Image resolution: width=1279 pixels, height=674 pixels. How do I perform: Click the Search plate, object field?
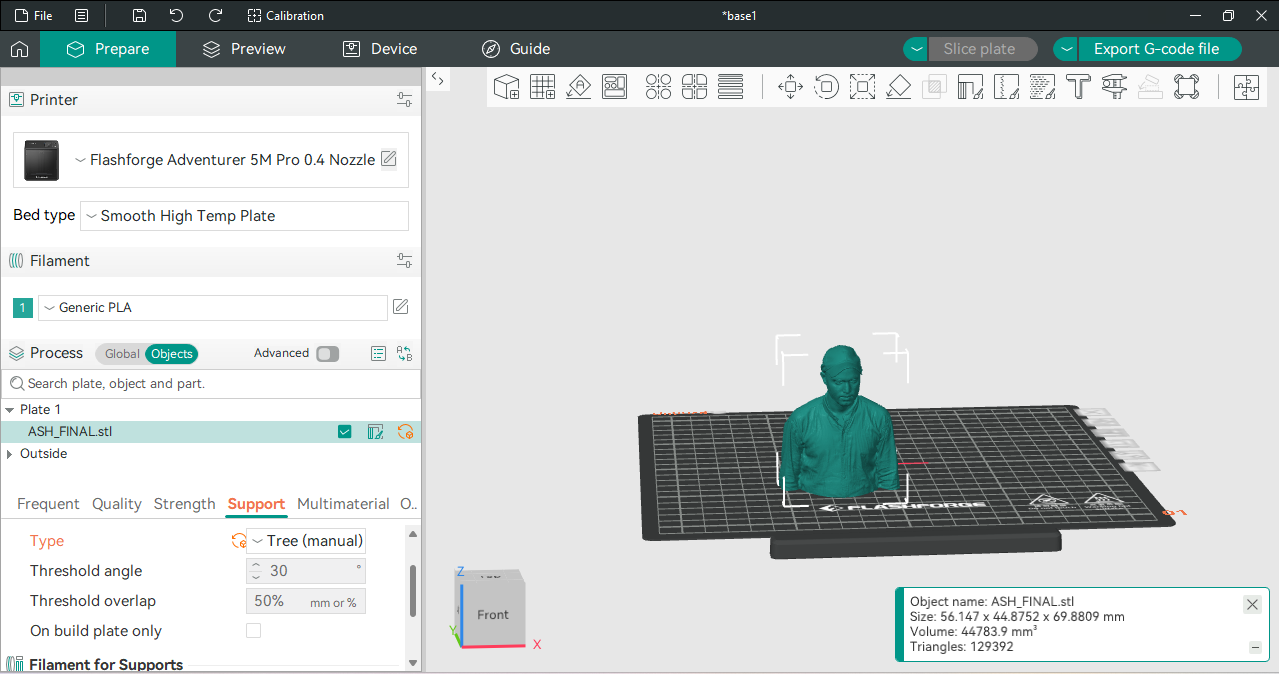211,384
